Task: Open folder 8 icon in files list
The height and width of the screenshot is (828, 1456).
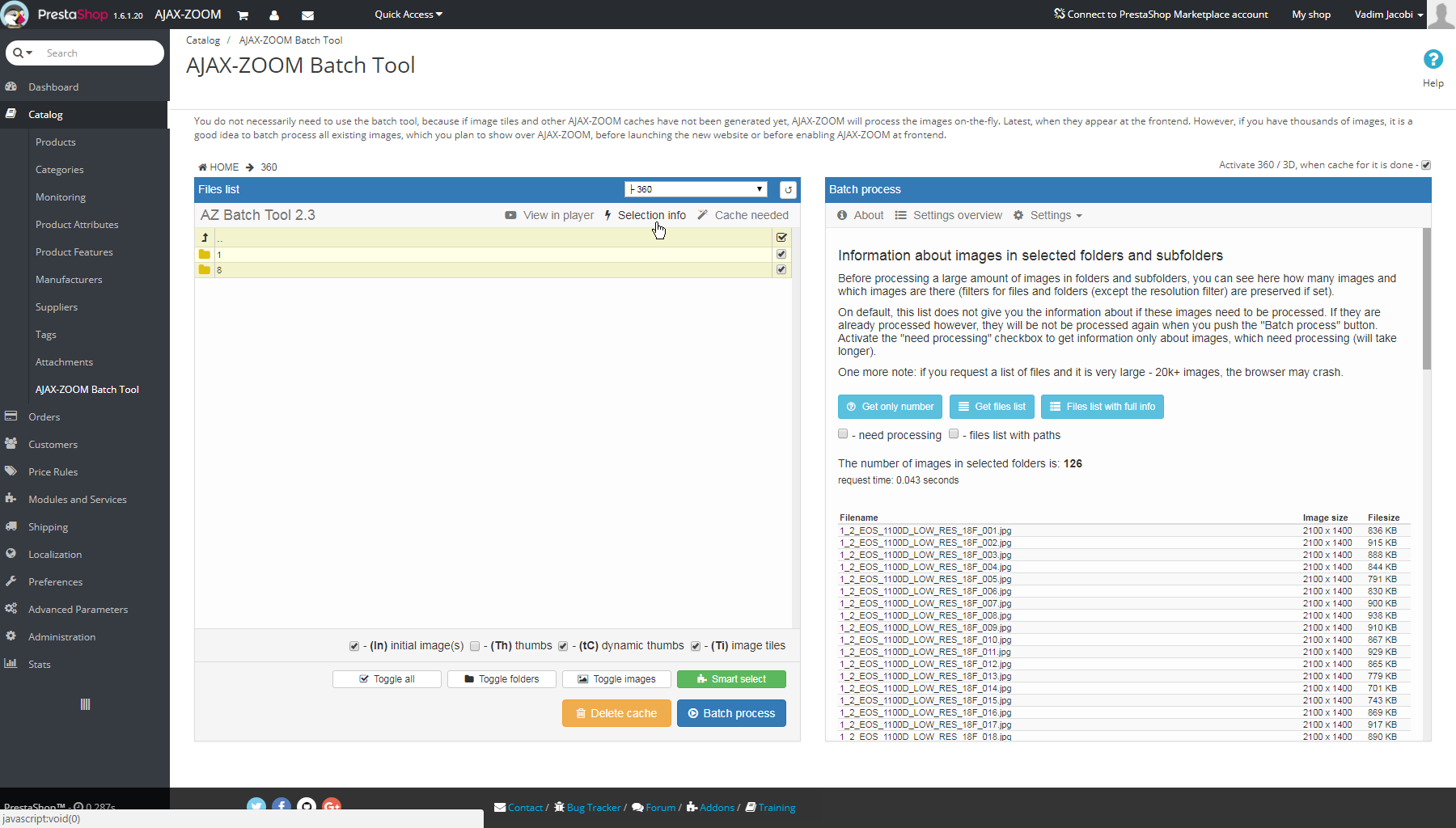Action: [205, 270]
